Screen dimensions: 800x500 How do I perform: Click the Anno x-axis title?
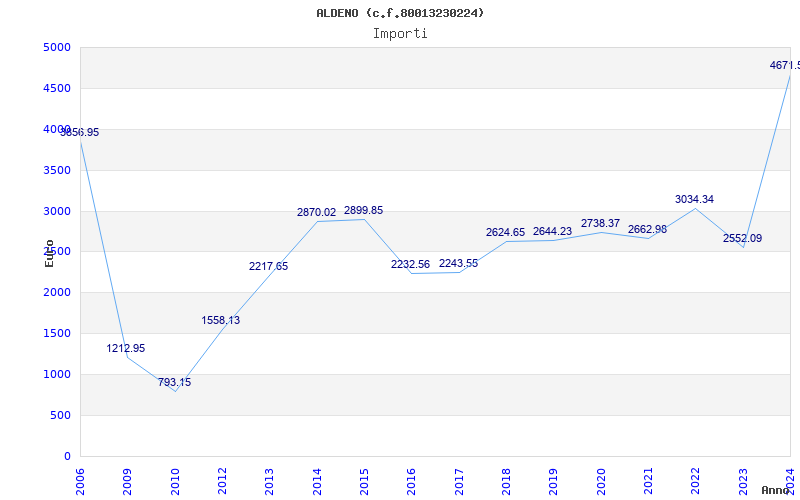775,490
